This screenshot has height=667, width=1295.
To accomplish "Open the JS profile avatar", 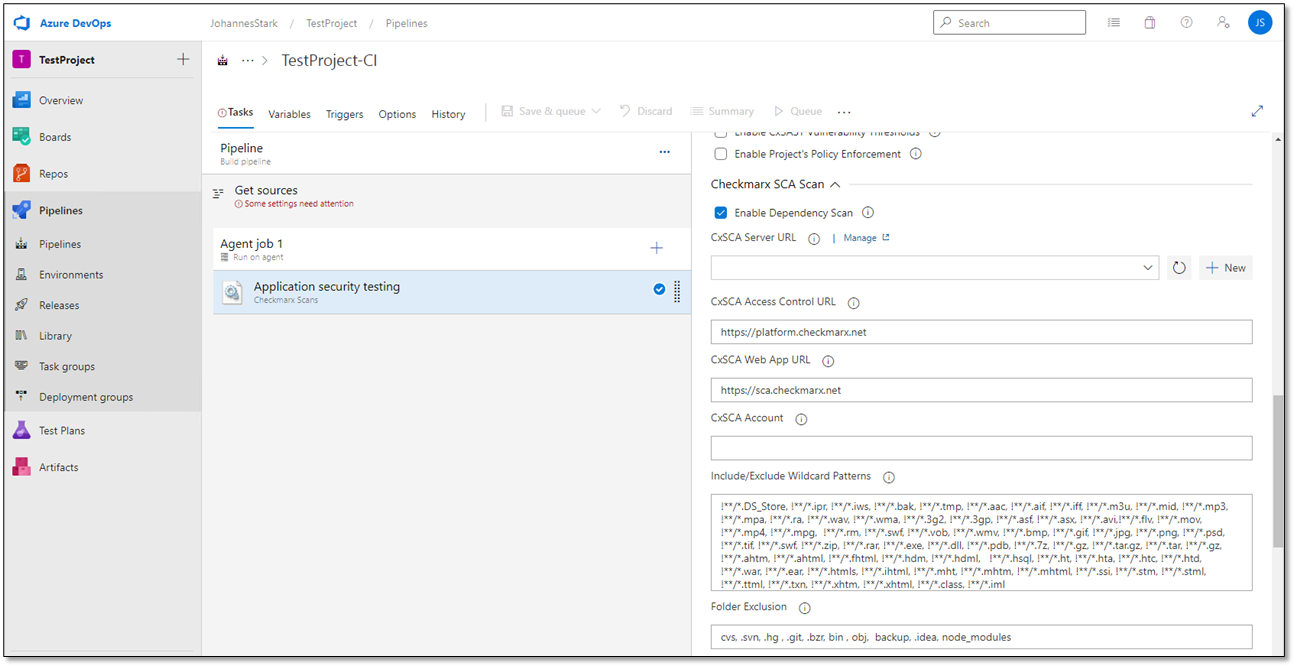I will tap(1260, 22).
